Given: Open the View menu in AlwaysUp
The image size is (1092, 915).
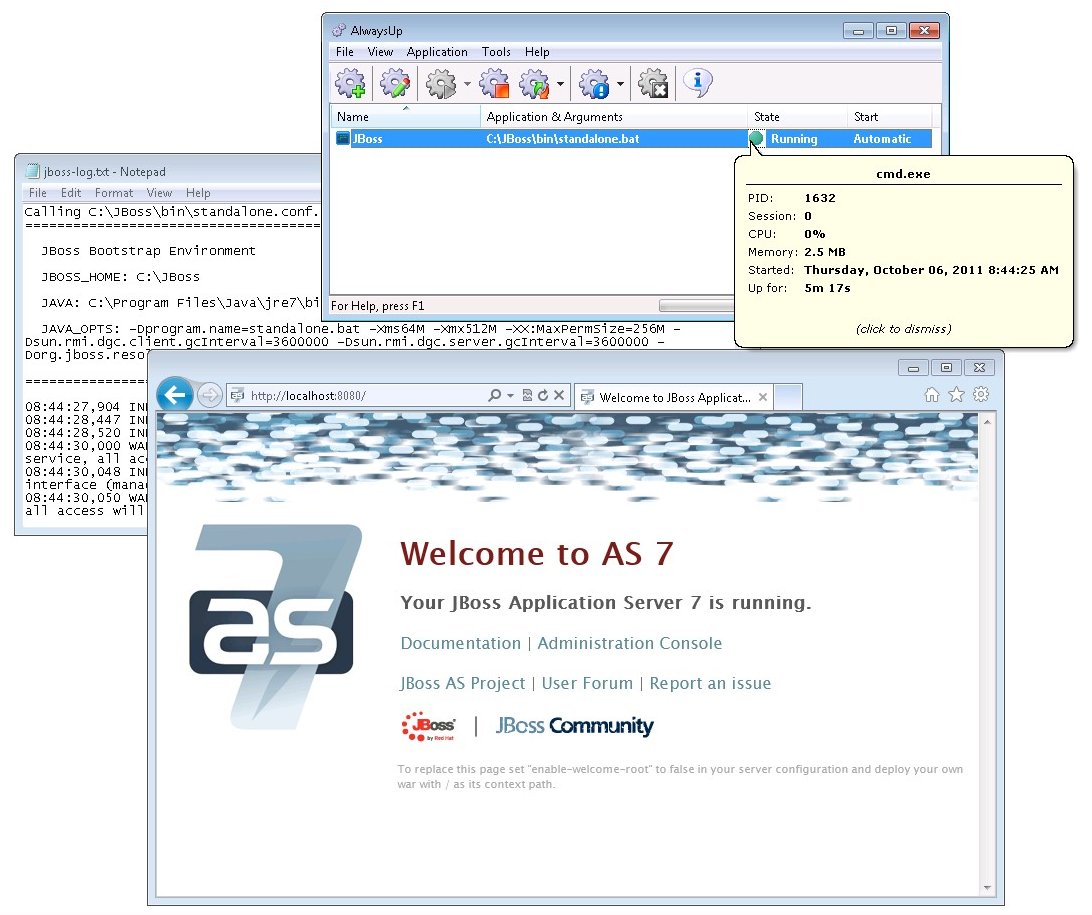Looking at the screenshot, I should (x=380, y=52).
